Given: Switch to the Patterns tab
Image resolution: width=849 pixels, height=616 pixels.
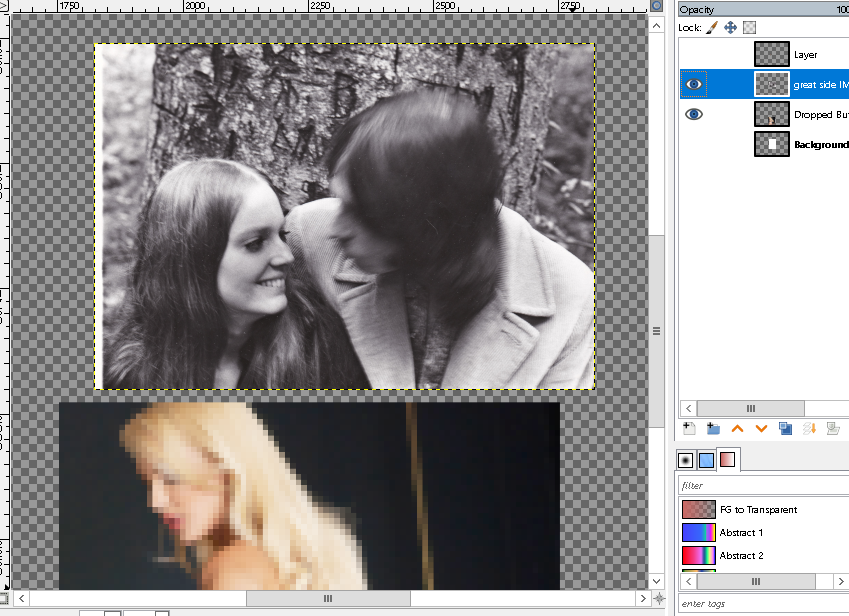Looking at the screenshot, I should pos(707,460).
